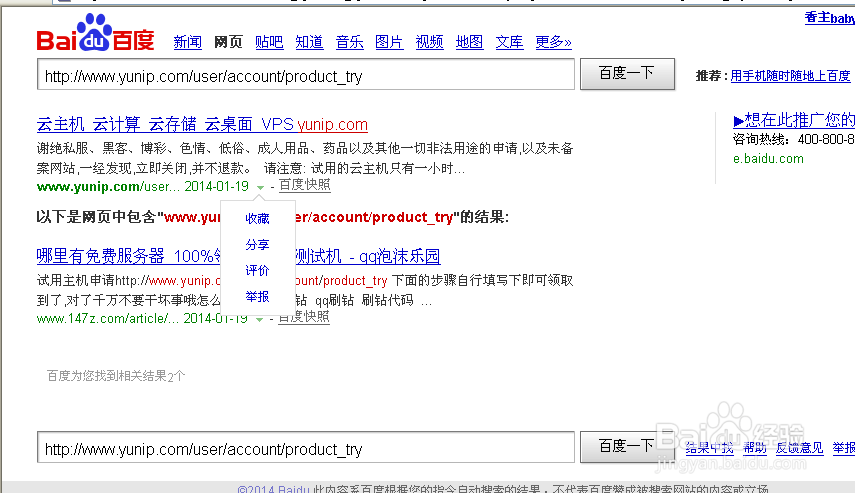
Task: Click the bottom 百度一下 search button
Action: (x=627, y=447)
